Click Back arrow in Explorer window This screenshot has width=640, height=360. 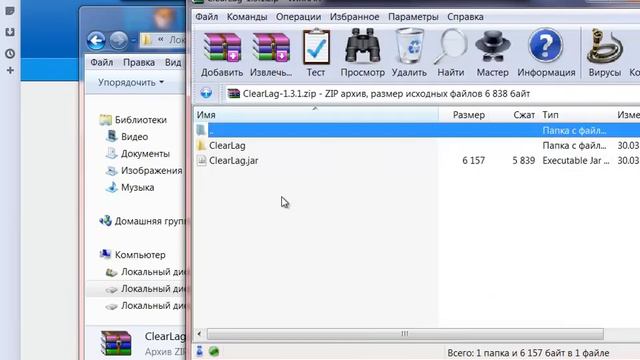tap(96, 41)
